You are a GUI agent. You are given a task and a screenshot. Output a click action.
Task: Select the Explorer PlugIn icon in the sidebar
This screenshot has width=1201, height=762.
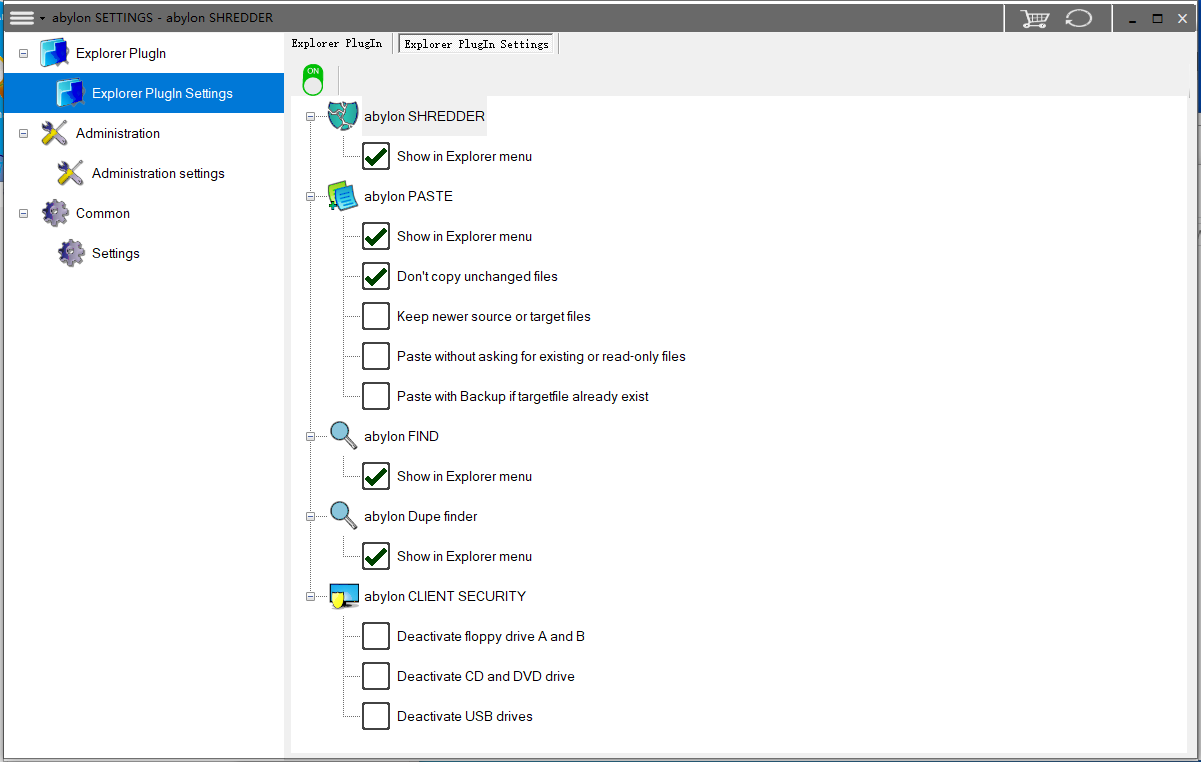tap(54, 53)
